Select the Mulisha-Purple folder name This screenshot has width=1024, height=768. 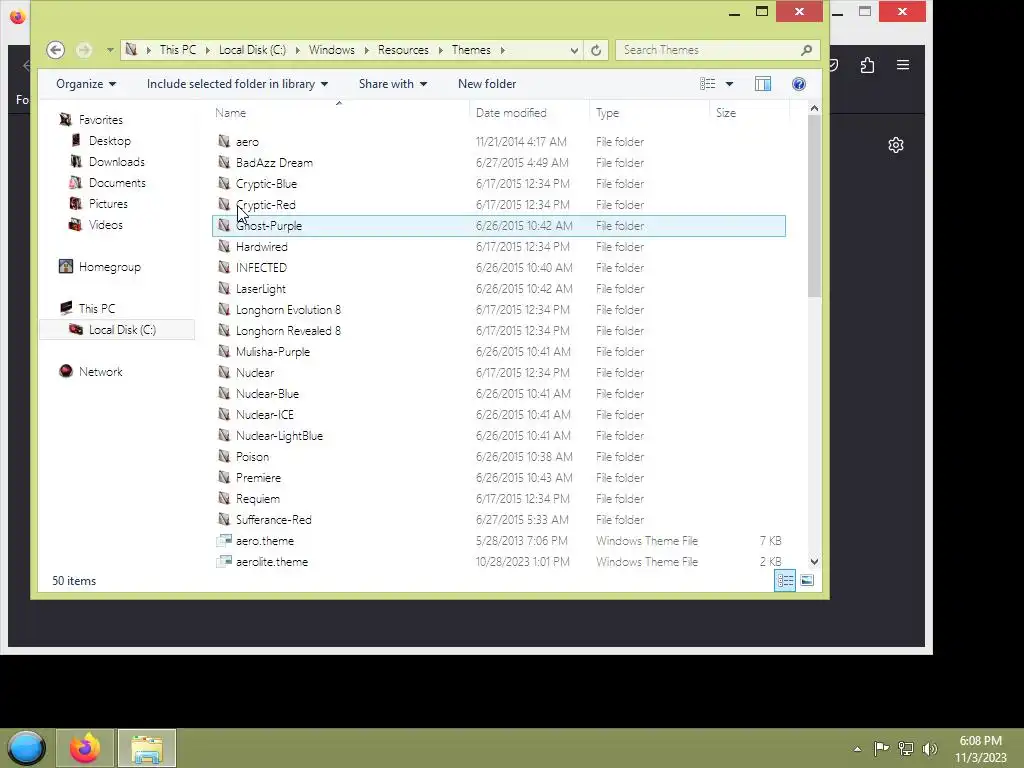(x=273, y=351)
